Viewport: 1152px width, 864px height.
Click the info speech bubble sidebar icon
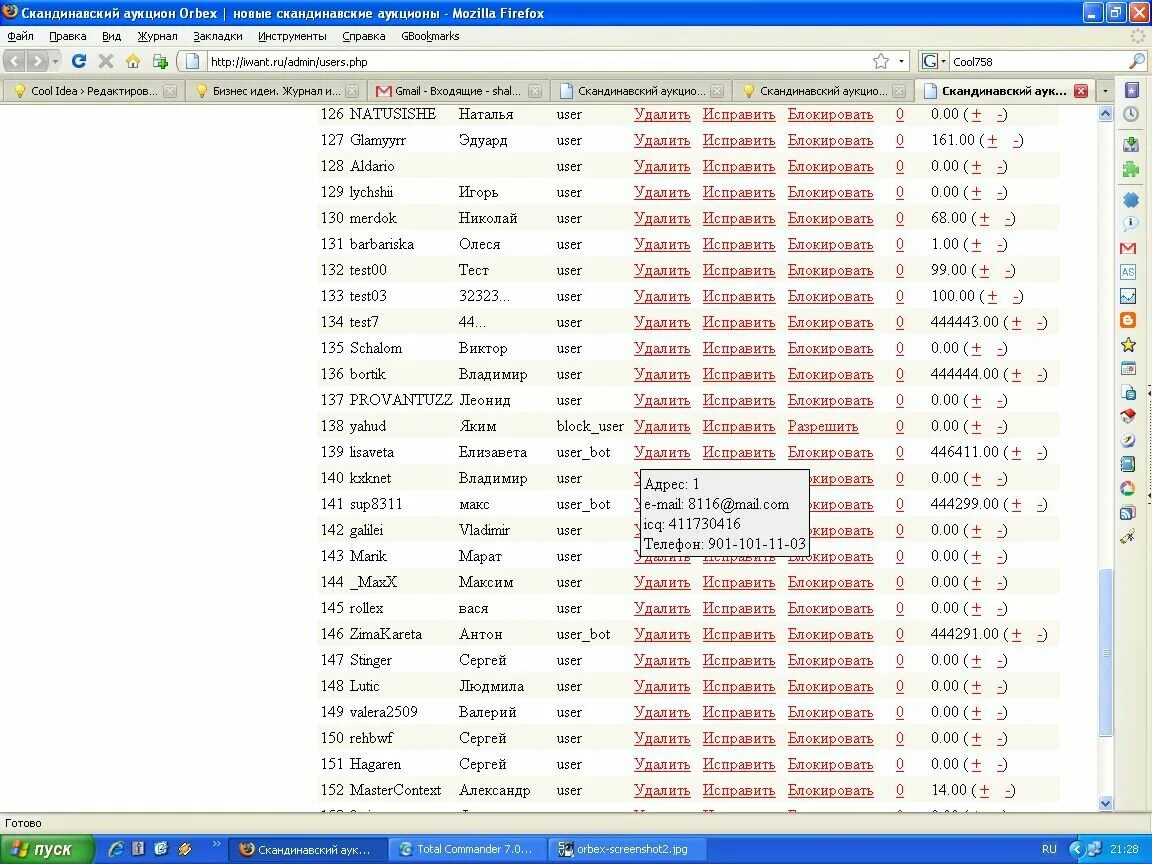coord(1131,223)
